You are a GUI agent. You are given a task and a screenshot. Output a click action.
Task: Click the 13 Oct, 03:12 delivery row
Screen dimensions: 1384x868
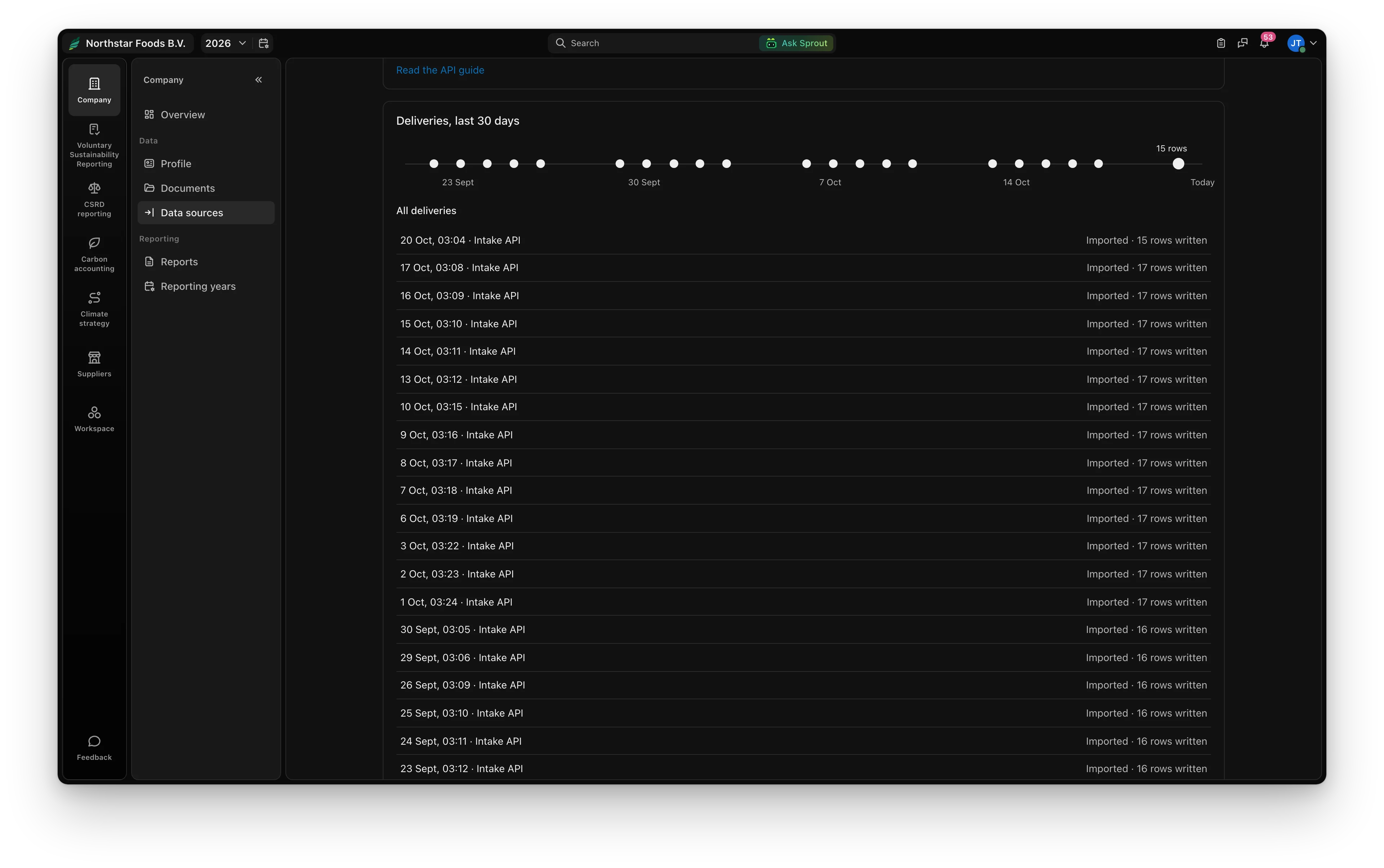(x=804, y=380)
